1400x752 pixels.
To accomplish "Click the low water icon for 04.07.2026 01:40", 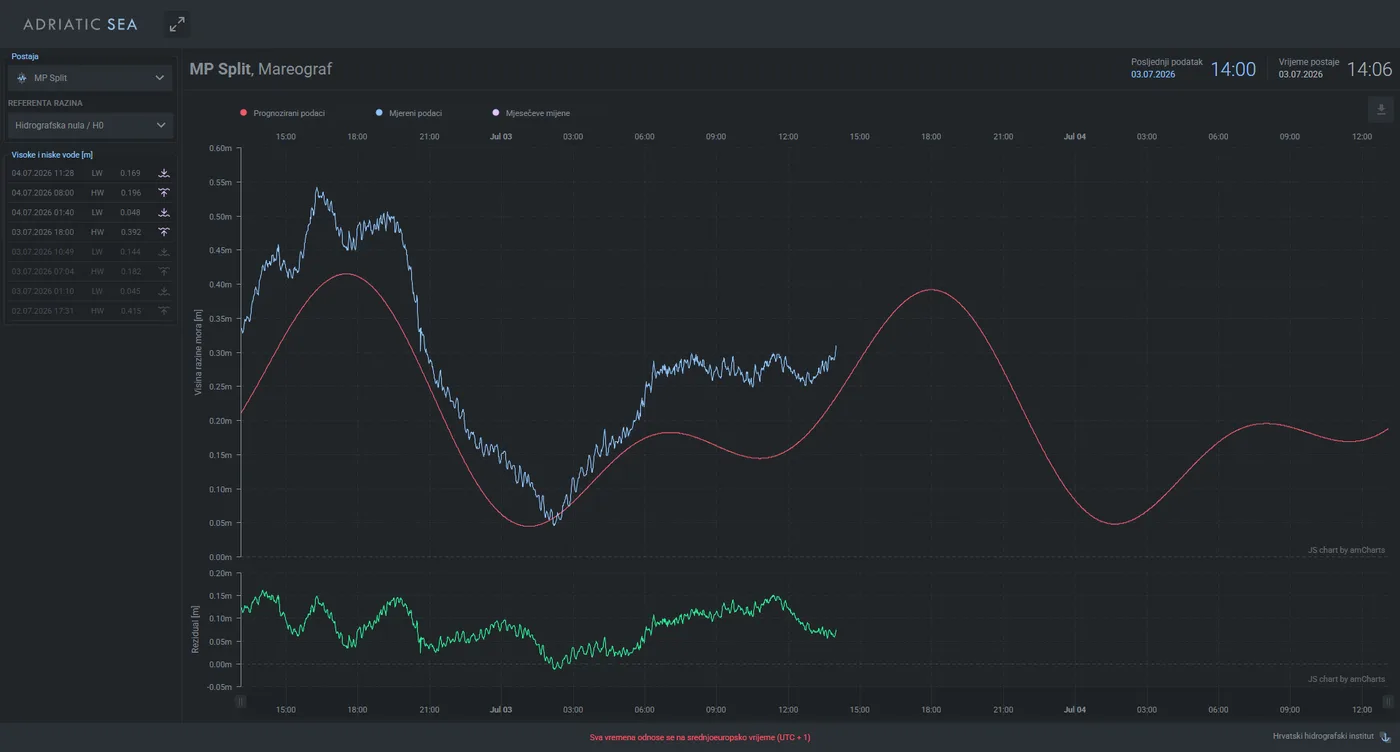I will [x=164, y=213].
